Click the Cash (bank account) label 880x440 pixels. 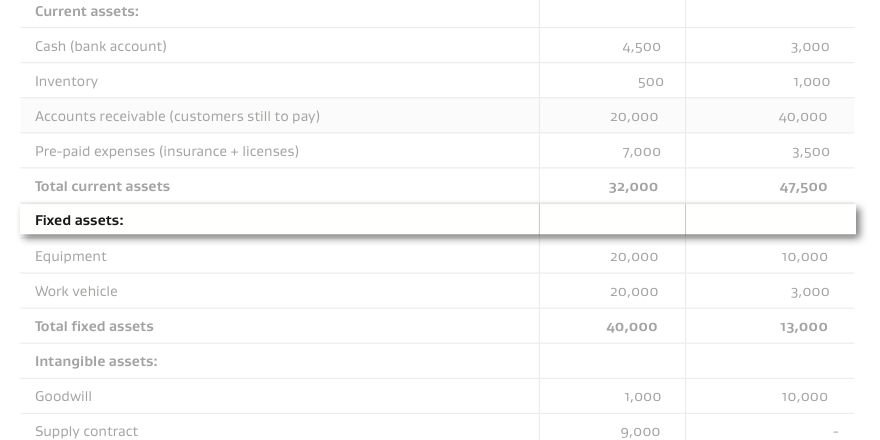tap(100, 47)
